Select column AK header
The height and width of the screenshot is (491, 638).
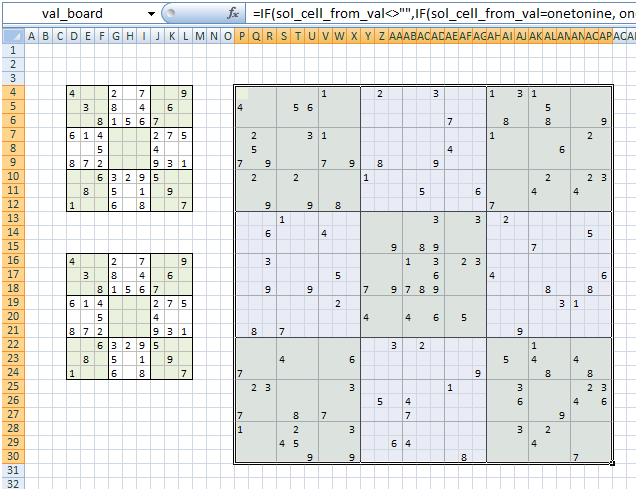tap(535, 36)
